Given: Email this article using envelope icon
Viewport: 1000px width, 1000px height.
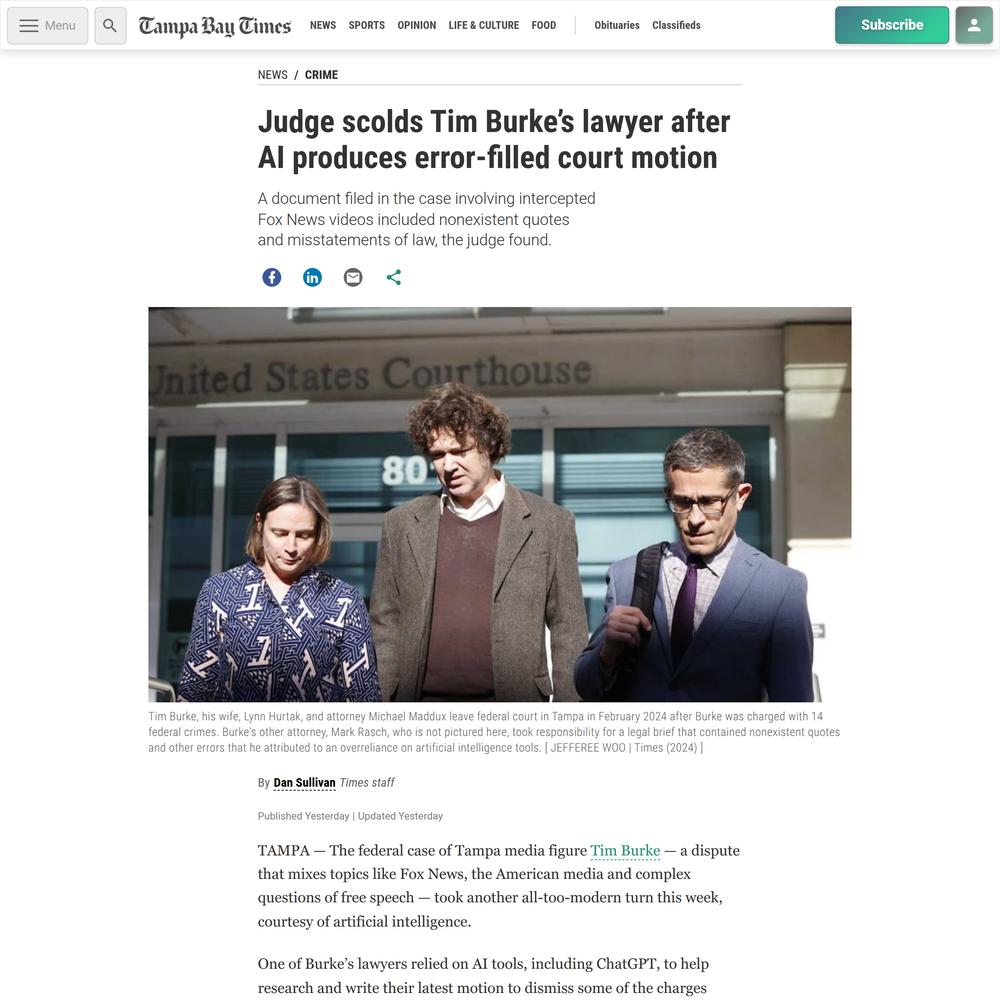Looking at the screenshot, I should (x=353, y=277).
